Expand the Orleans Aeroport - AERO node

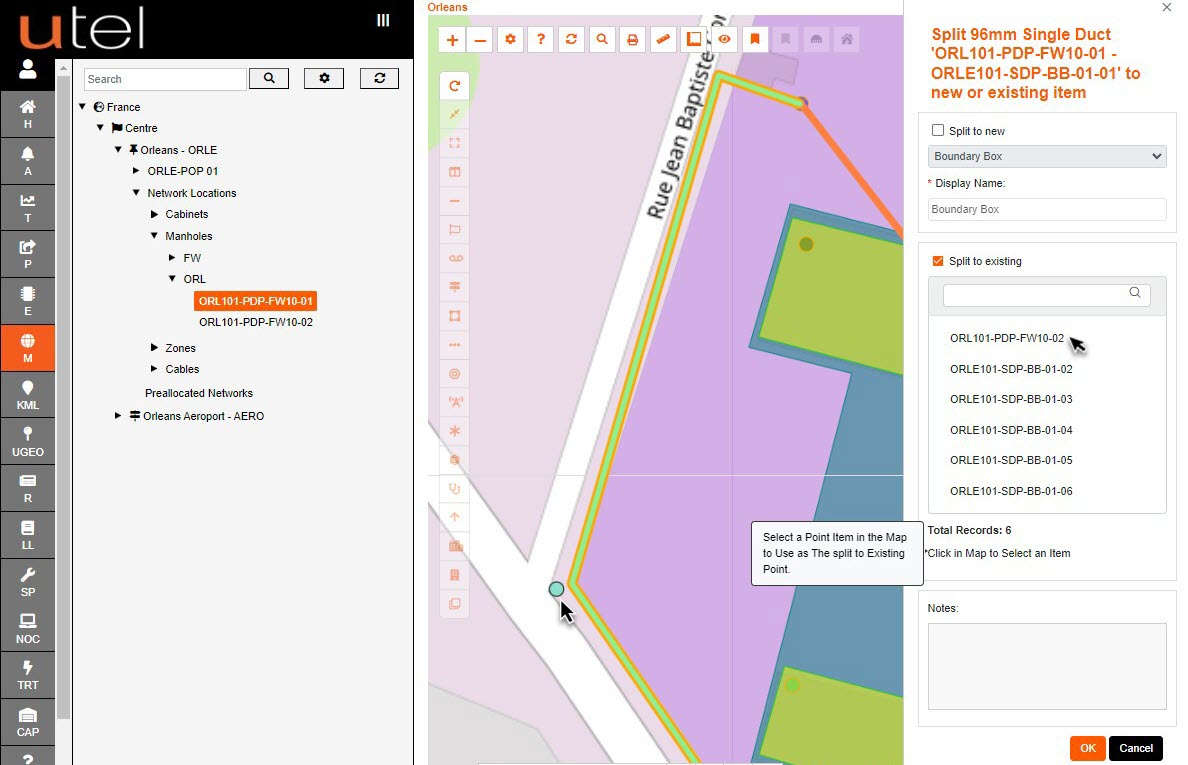tap(118, 416)
